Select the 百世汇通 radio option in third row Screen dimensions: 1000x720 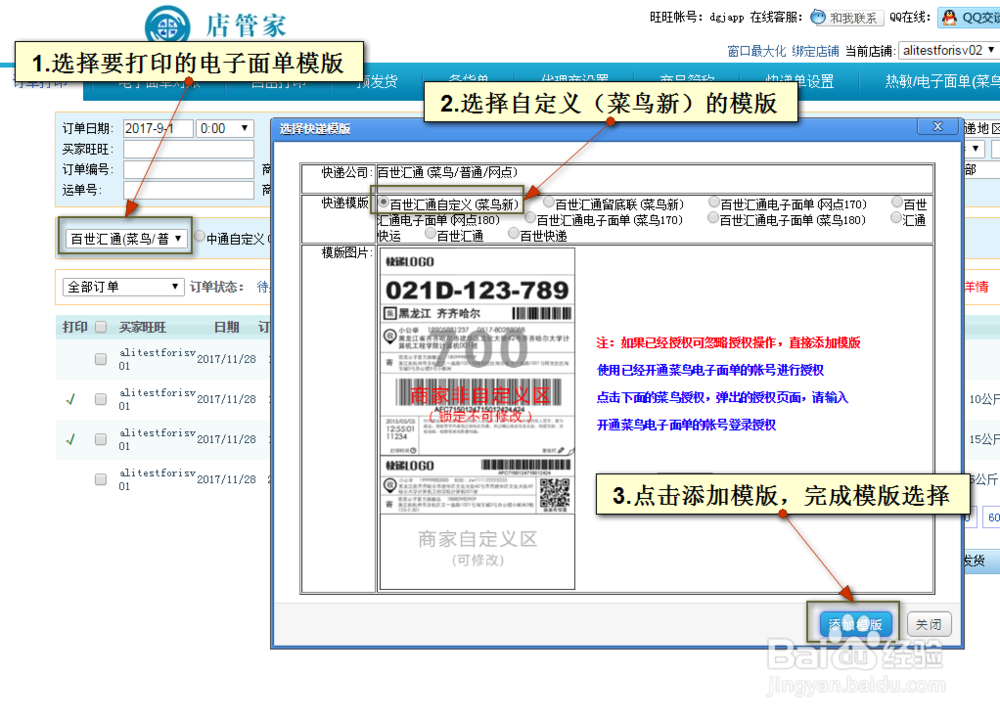click(x=430, y=233)
